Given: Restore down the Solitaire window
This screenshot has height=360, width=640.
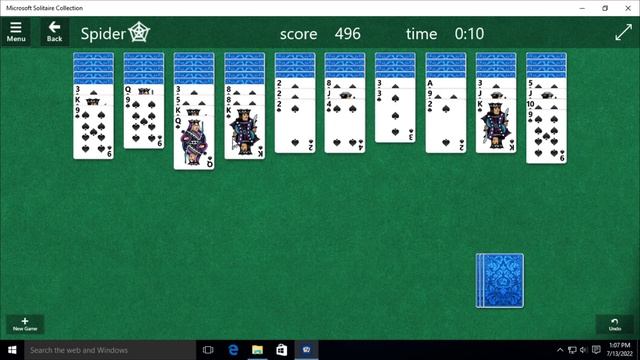Looking at the screenshot, I should pos(605,8).
